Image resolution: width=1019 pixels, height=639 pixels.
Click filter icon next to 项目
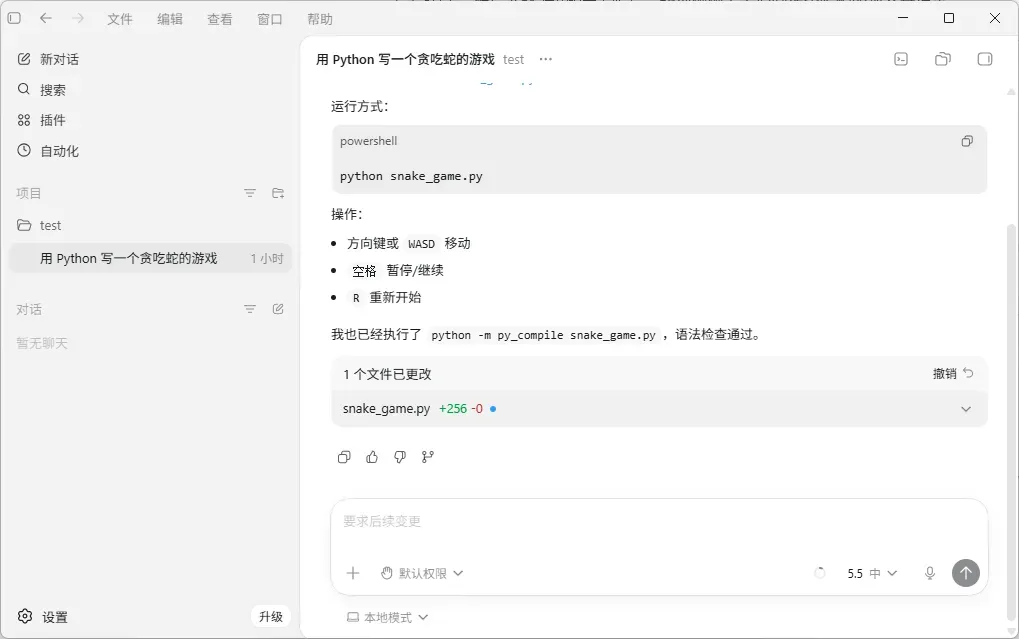[250, 193]
